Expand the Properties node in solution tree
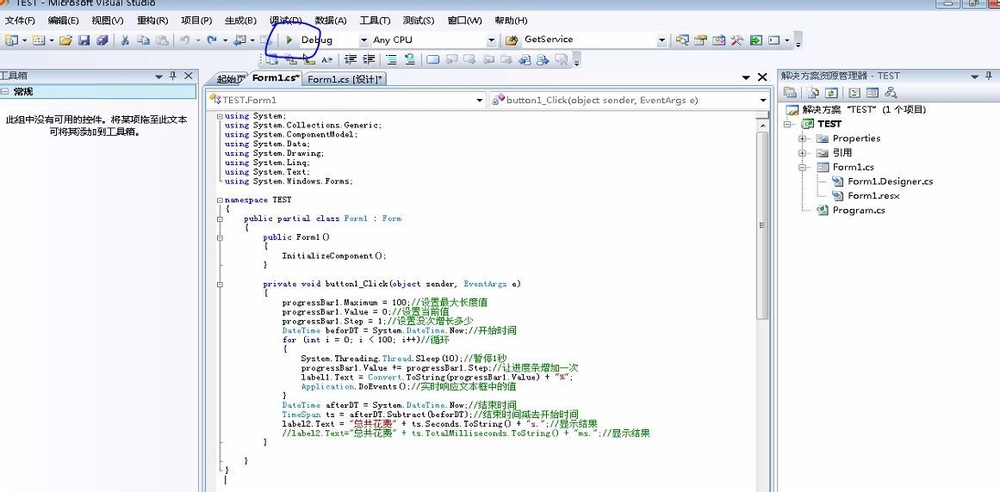Viewport: 1000px width, 492px height. tap(802, 138)
